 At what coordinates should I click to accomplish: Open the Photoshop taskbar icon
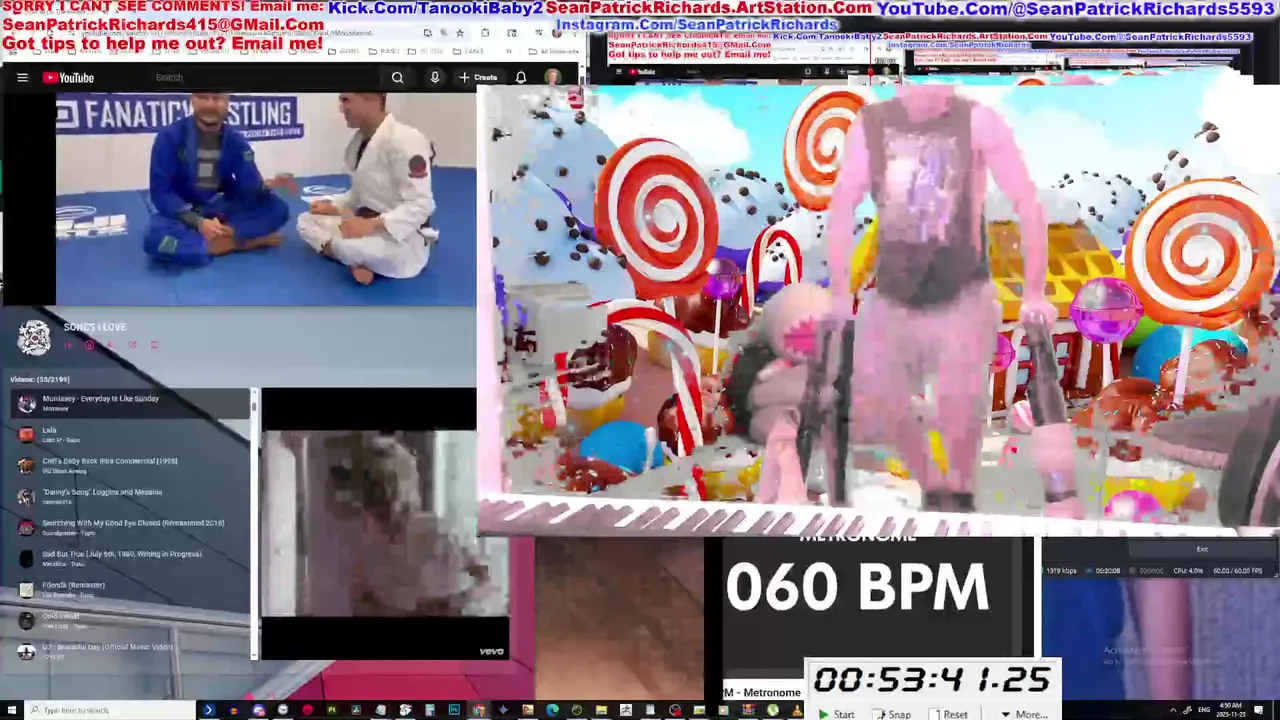click(x=454, y=710)
